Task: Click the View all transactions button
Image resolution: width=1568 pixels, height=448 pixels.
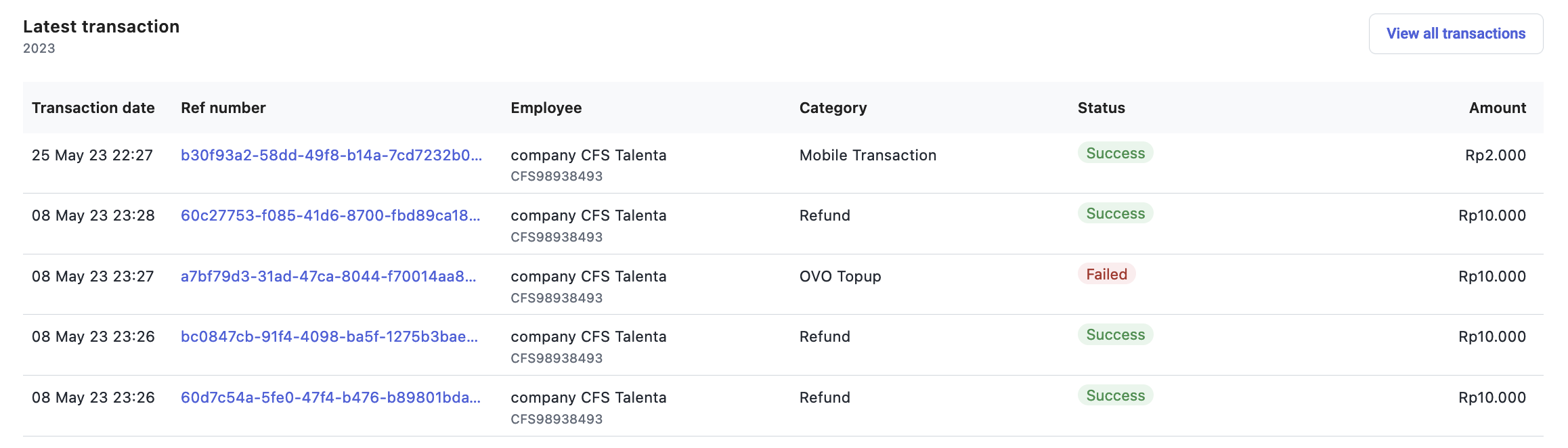Action: pos(1456,34)
